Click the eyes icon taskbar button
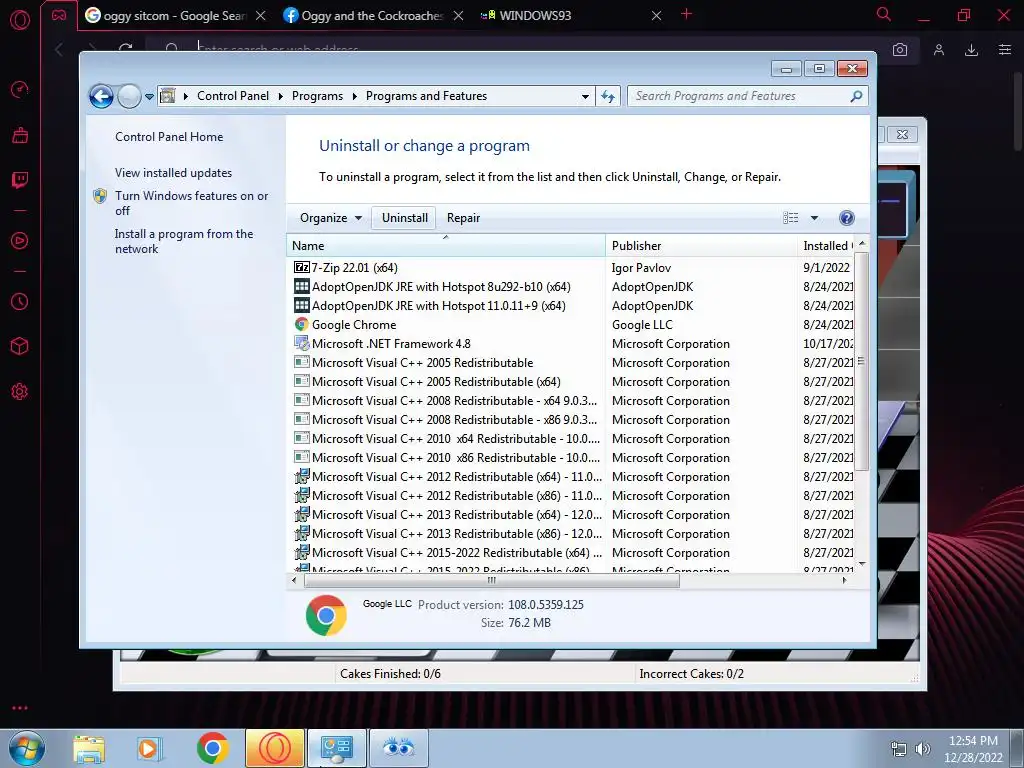The width and height of the screenshot is (1024, 768). click(399, 748)
